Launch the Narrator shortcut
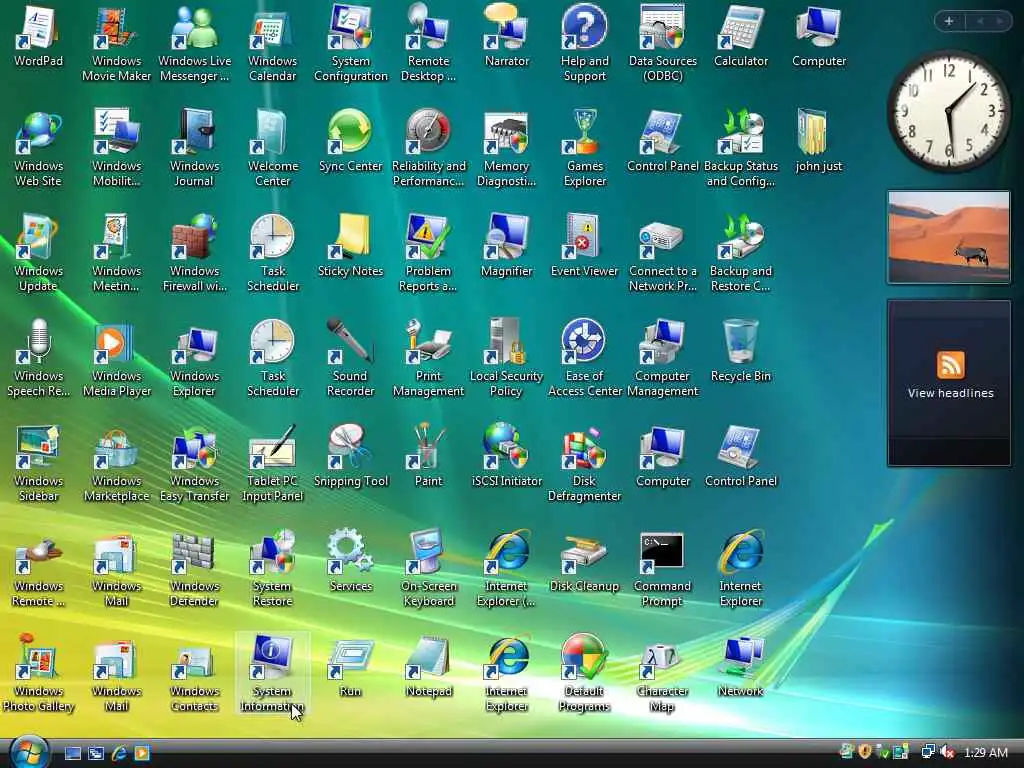The image size is (1024, 768). pyautogui.click(x=507, y=36)
